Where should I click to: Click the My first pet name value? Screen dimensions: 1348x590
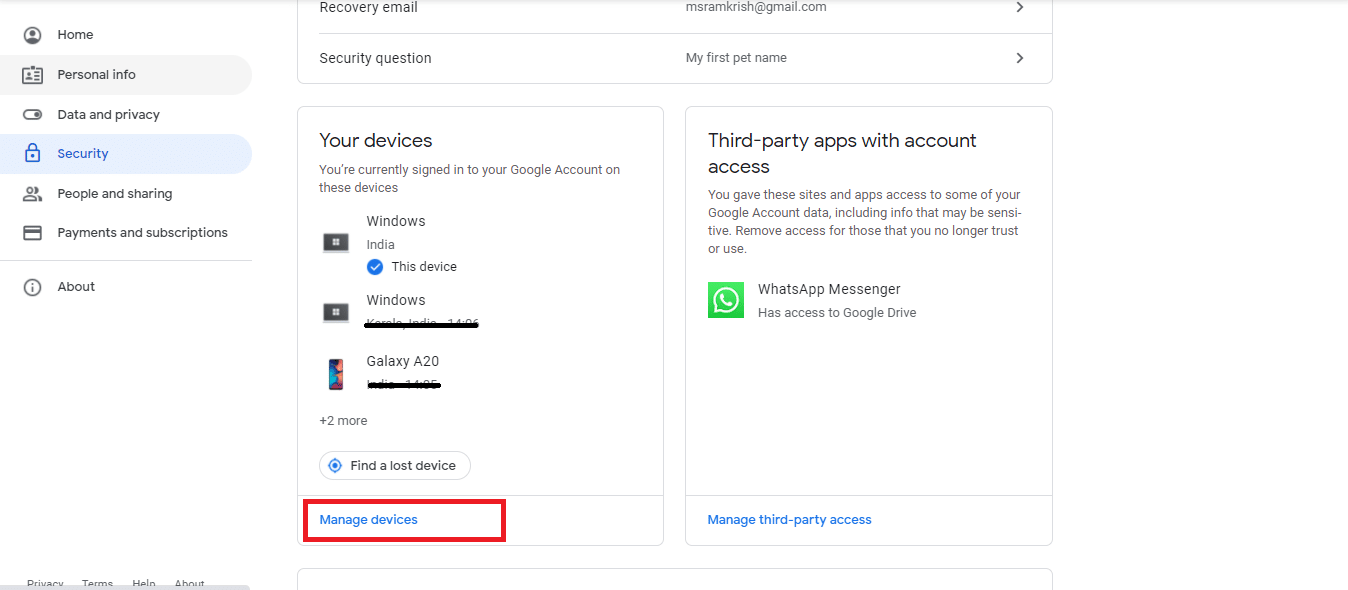(x=736, y=58)
